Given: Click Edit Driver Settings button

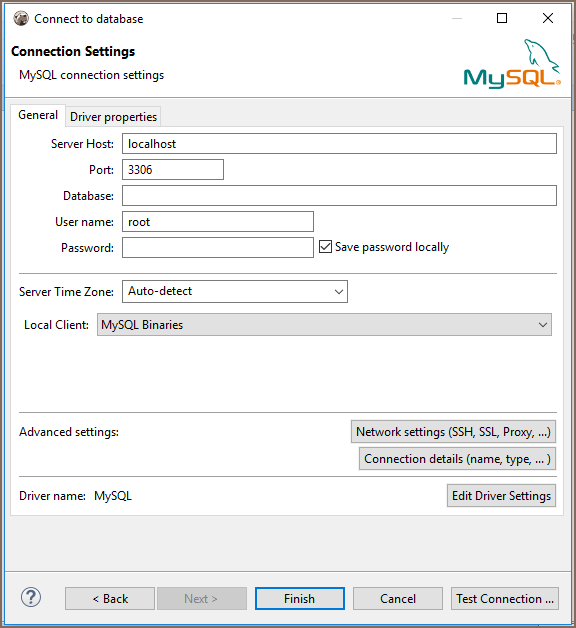Looking at the screenshot, I should point(501,496).
